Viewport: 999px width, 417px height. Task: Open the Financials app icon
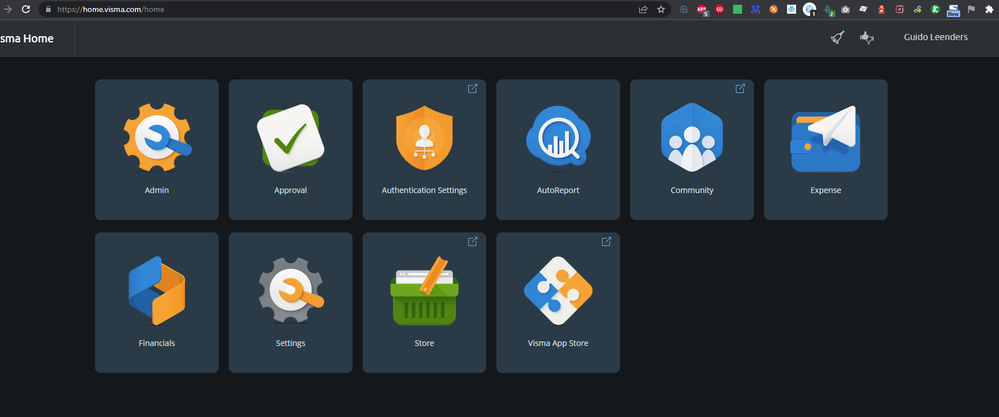pos(157,290)
